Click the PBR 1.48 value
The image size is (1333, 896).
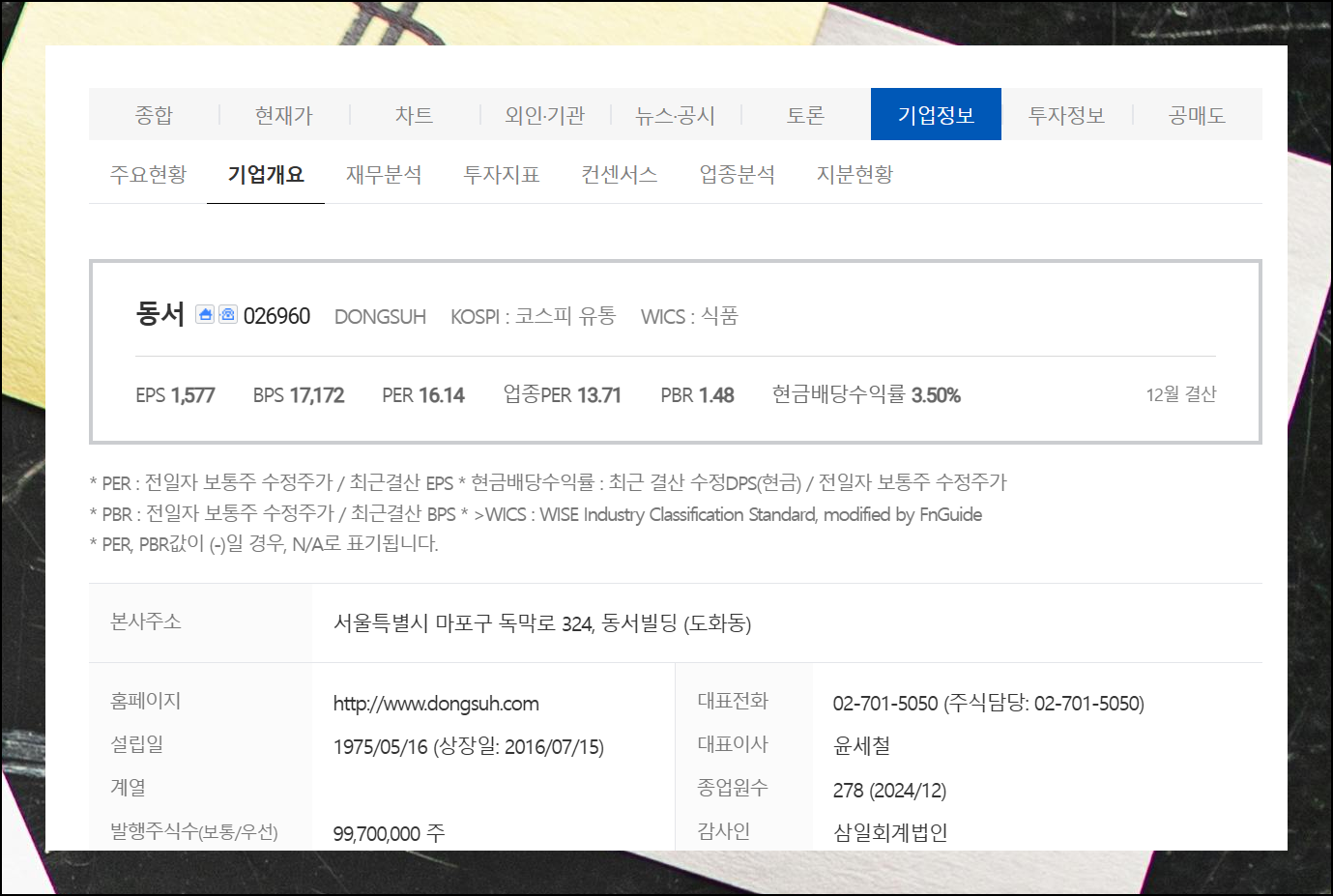697,395
